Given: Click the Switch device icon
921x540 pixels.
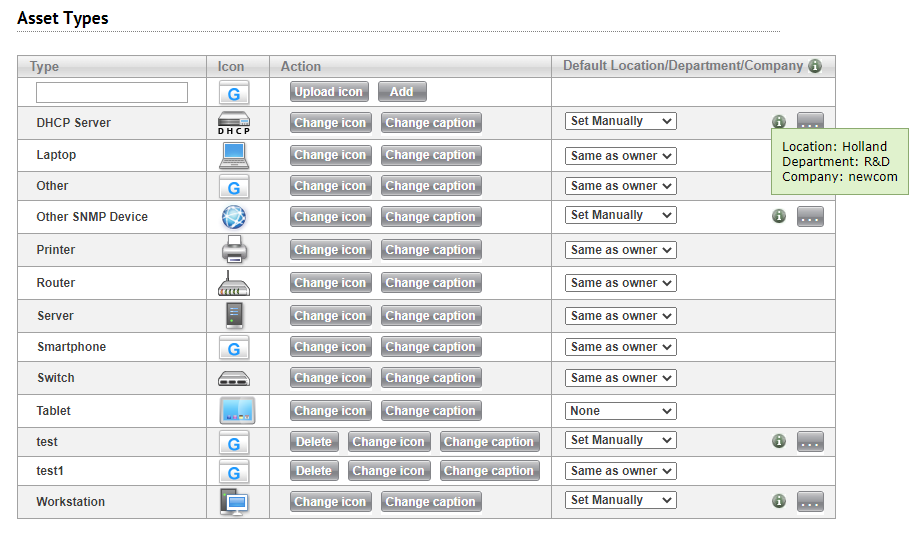Looking at the screenshot, I should (x=234, y=378).
